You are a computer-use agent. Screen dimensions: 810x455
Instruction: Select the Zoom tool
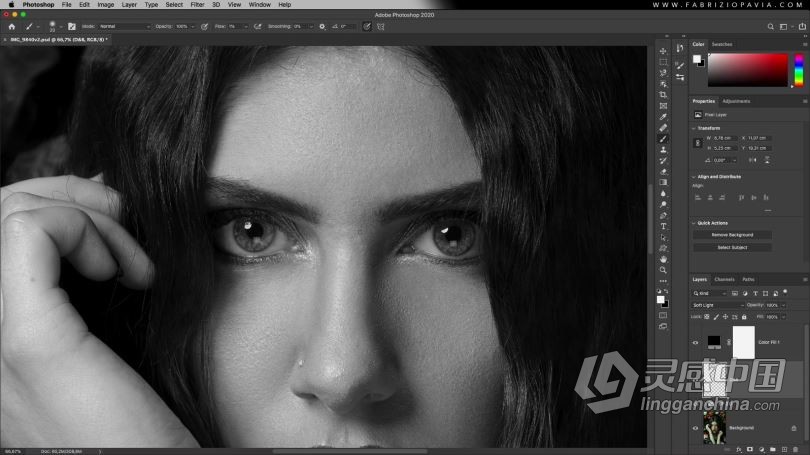pos(663,270)
